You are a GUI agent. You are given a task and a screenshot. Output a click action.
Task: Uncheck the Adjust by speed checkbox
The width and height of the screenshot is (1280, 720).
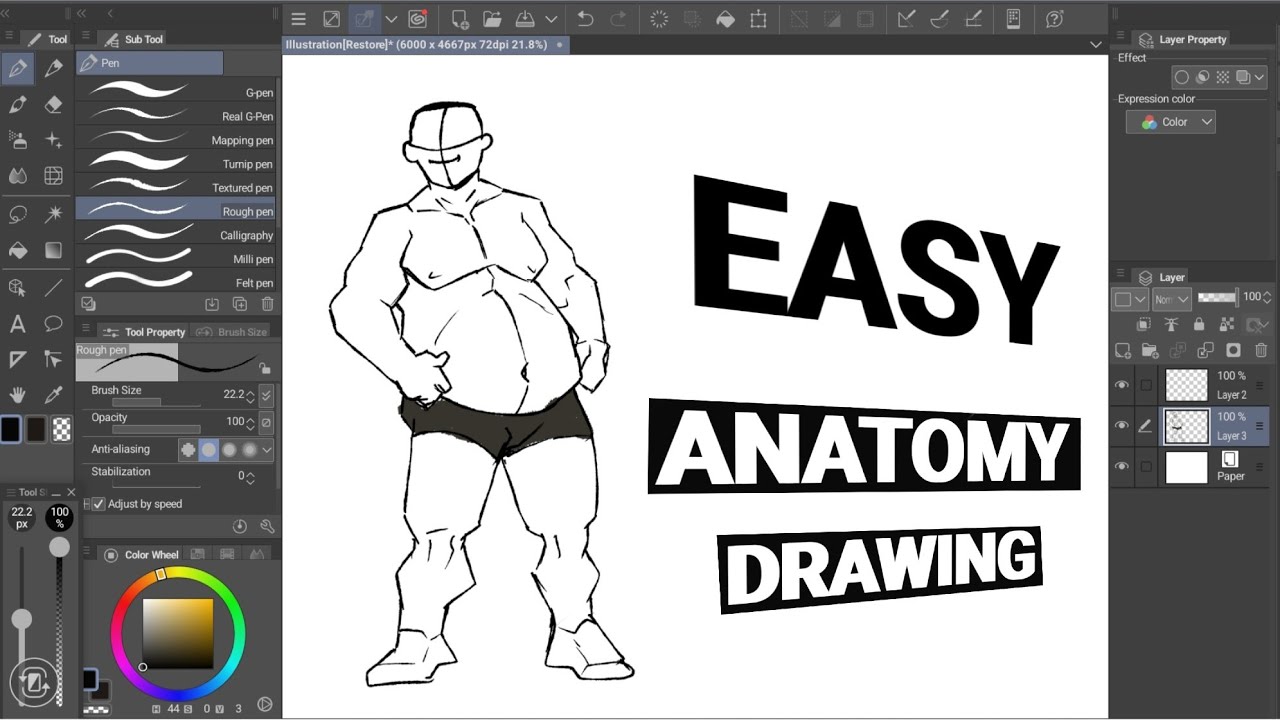point(98,504)
